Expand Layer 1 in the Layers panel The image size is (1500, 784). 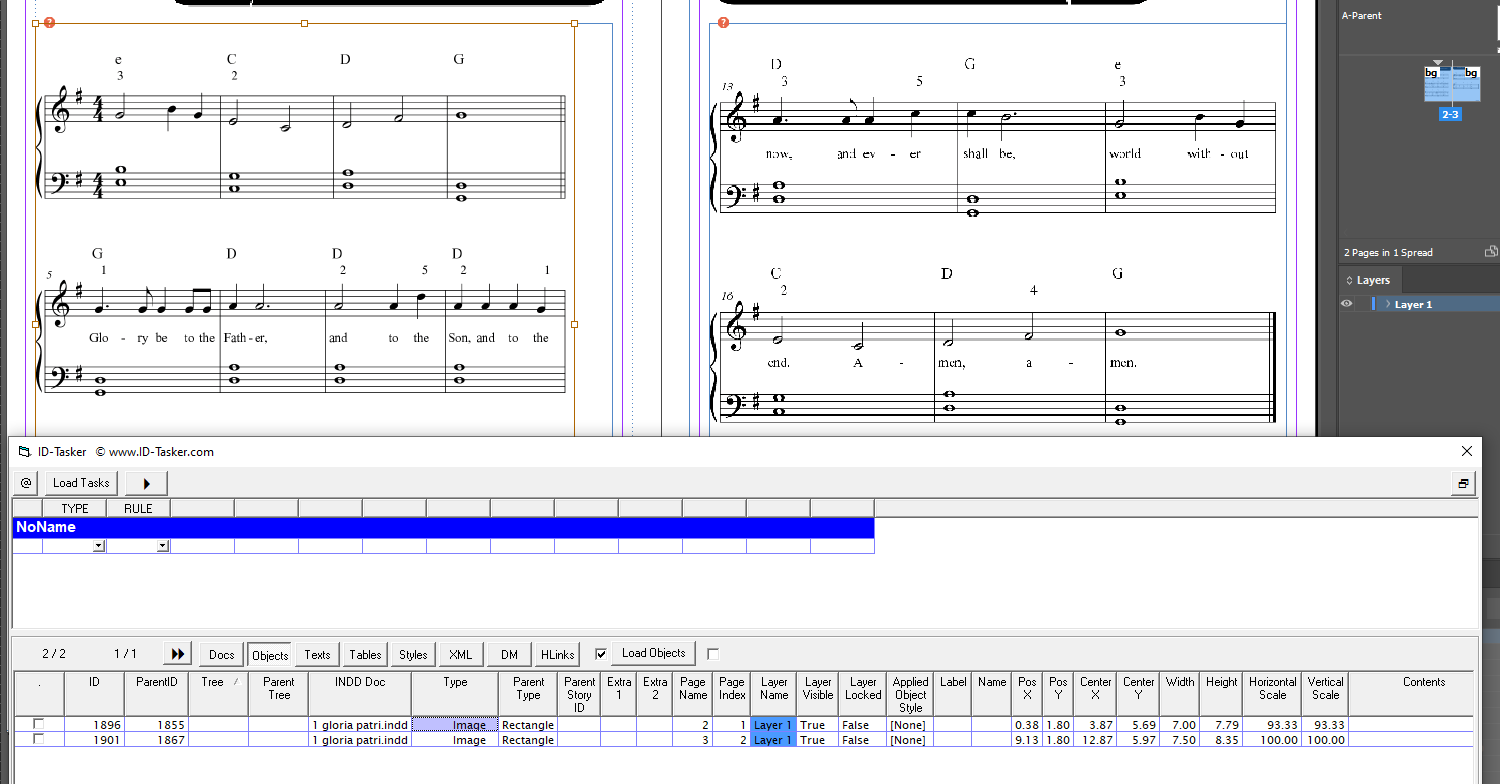[1390, 303]
